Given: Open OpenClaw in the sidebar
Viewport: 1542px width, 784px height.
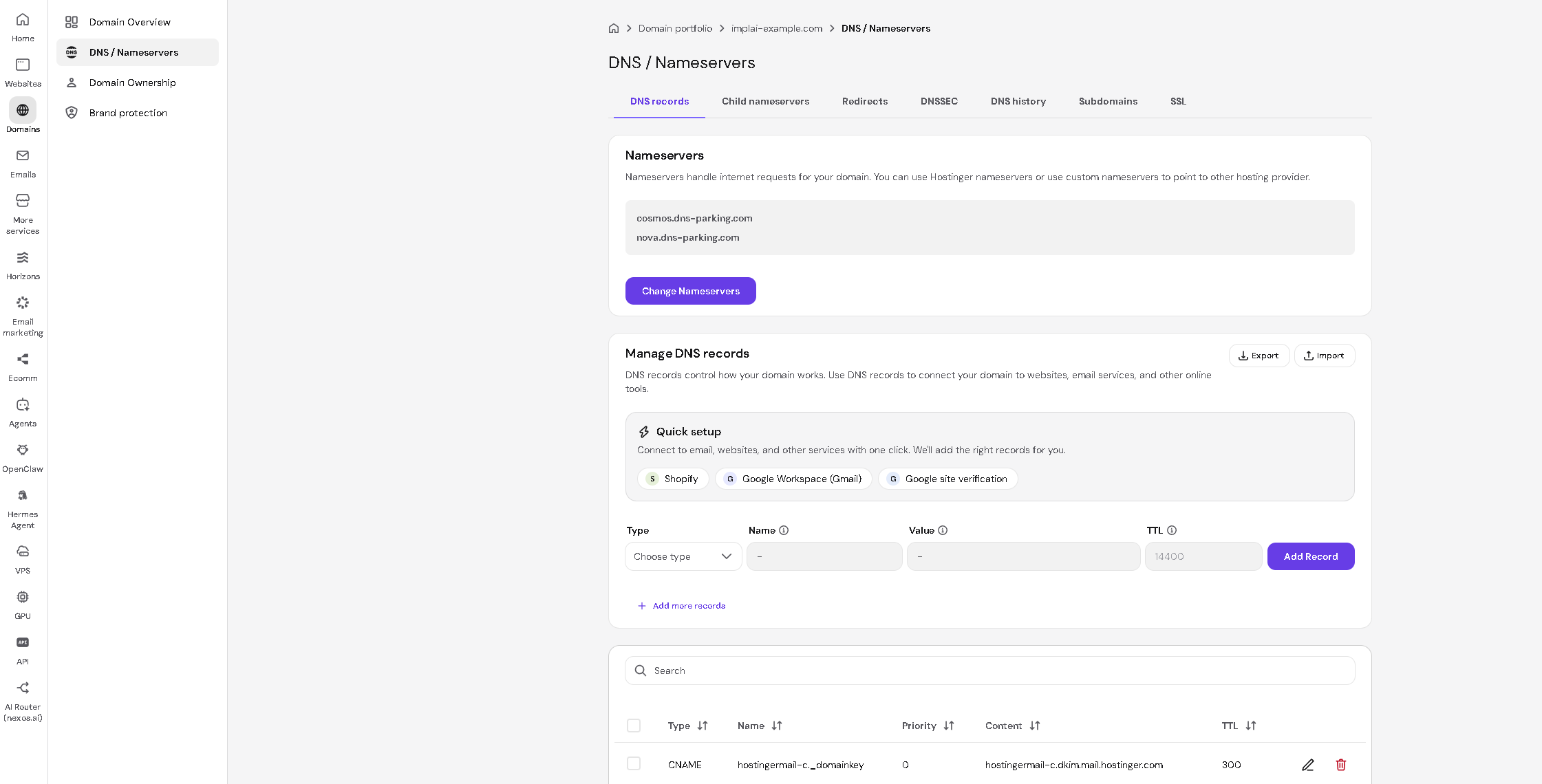Looking at the screenshot, I should [23, 458].
